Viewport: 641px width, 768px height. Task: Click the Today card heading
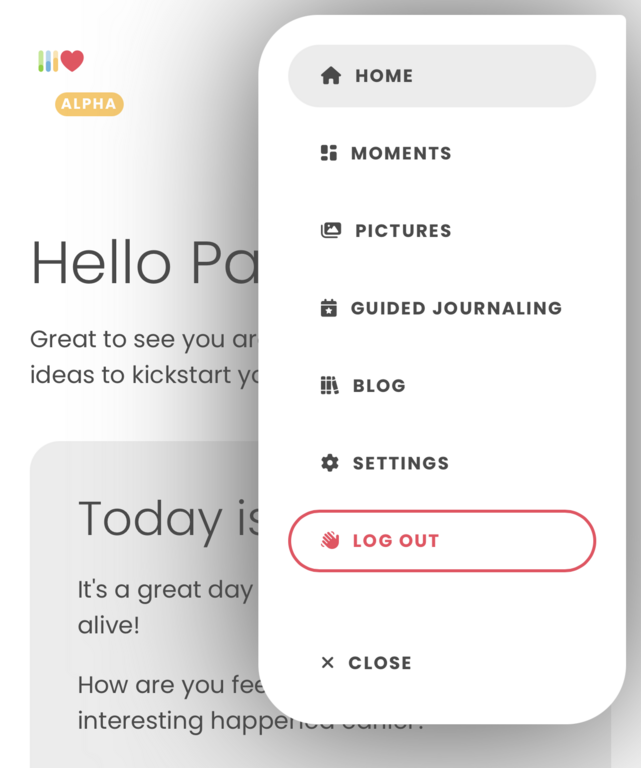[169, 520]
